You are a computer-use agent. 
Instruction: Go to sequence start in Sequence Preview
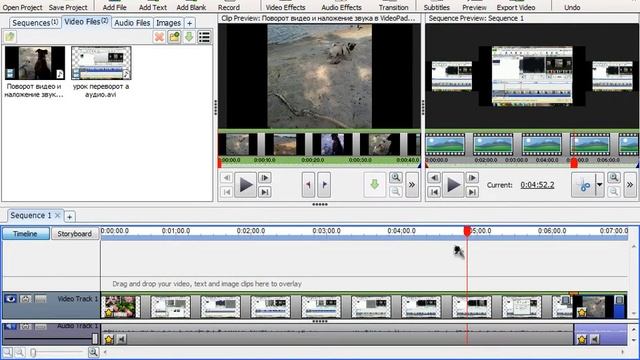point(434,192)
